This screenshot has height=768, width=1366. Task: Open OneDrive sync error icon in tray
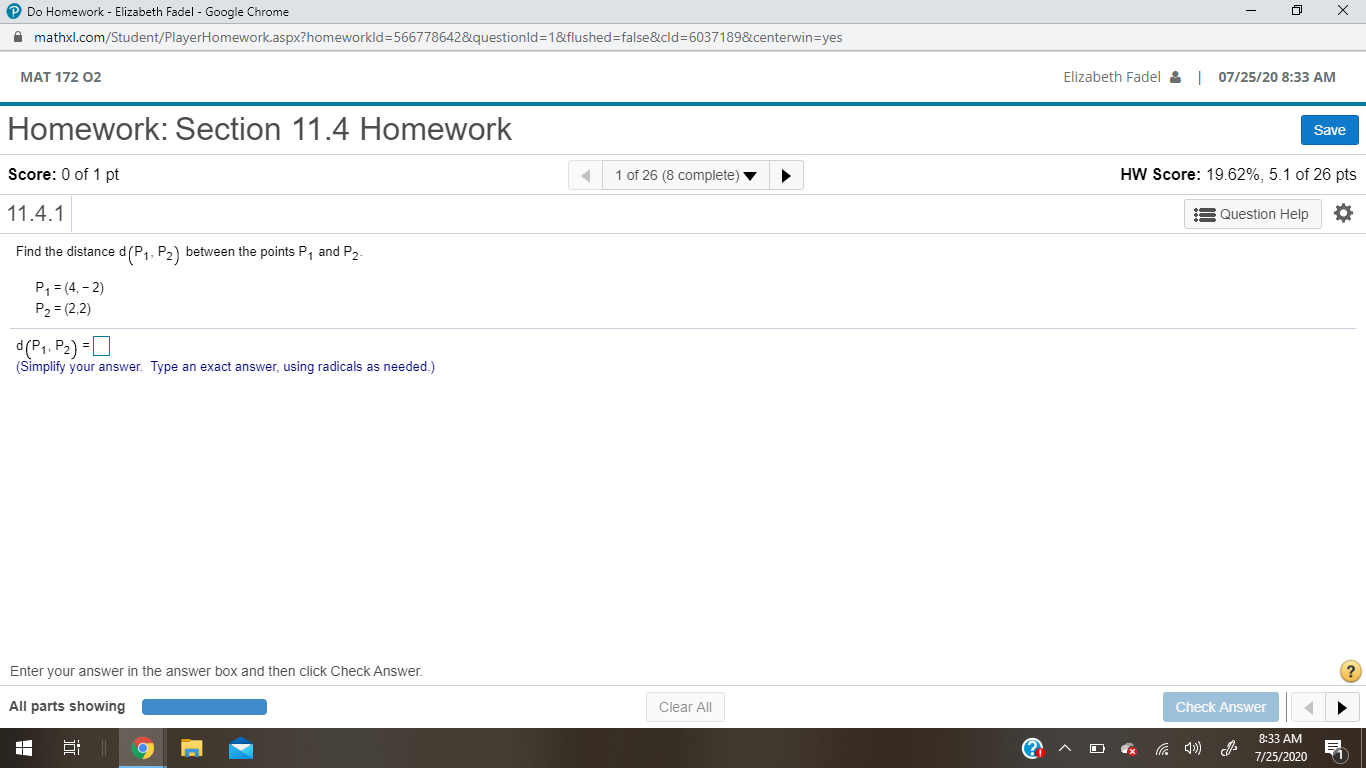click(x=1128, y=747)
